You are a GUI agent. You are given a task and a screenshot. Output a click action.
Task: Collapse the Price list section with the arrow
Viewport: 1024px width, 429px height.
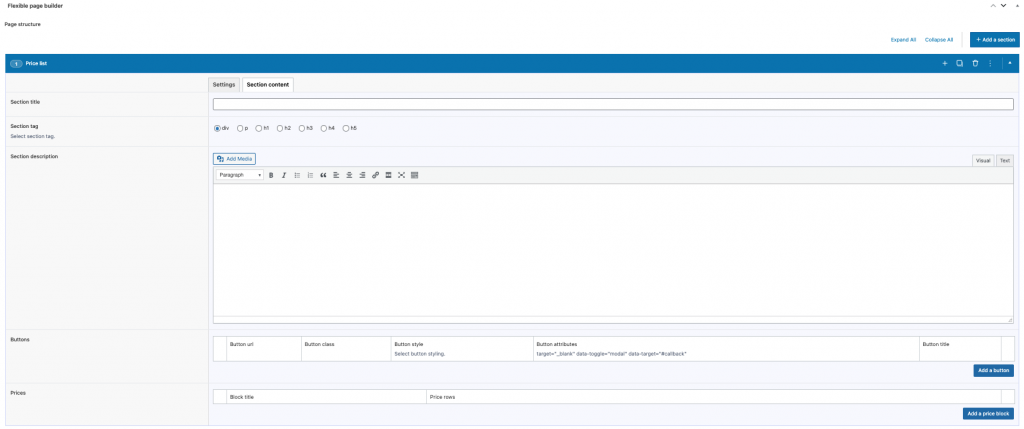click(1010, 63)
